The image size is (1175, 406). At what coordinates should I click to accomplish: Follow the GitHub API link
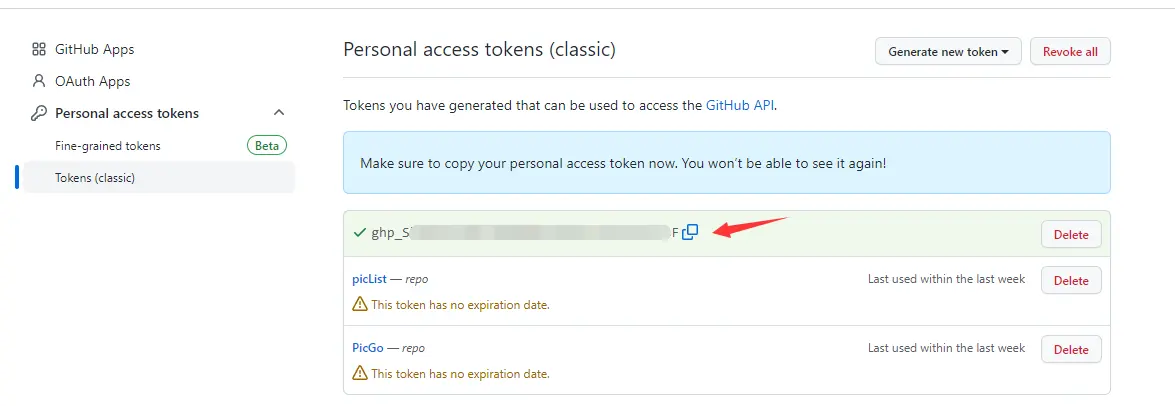click(740, 106)
